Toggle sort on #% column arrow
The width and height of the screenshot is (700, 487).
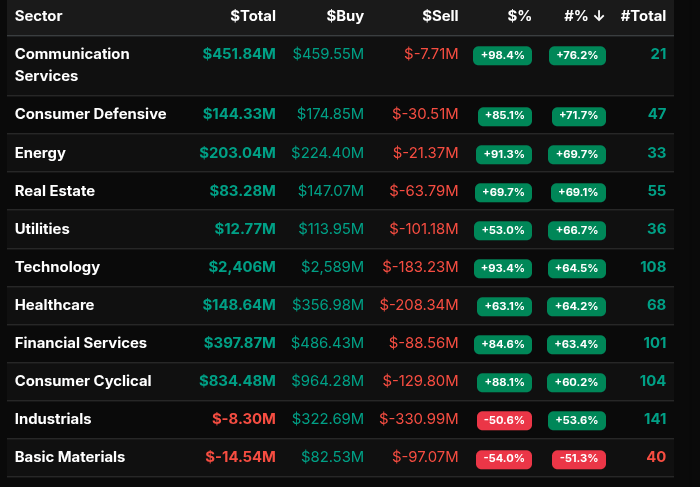598,16
